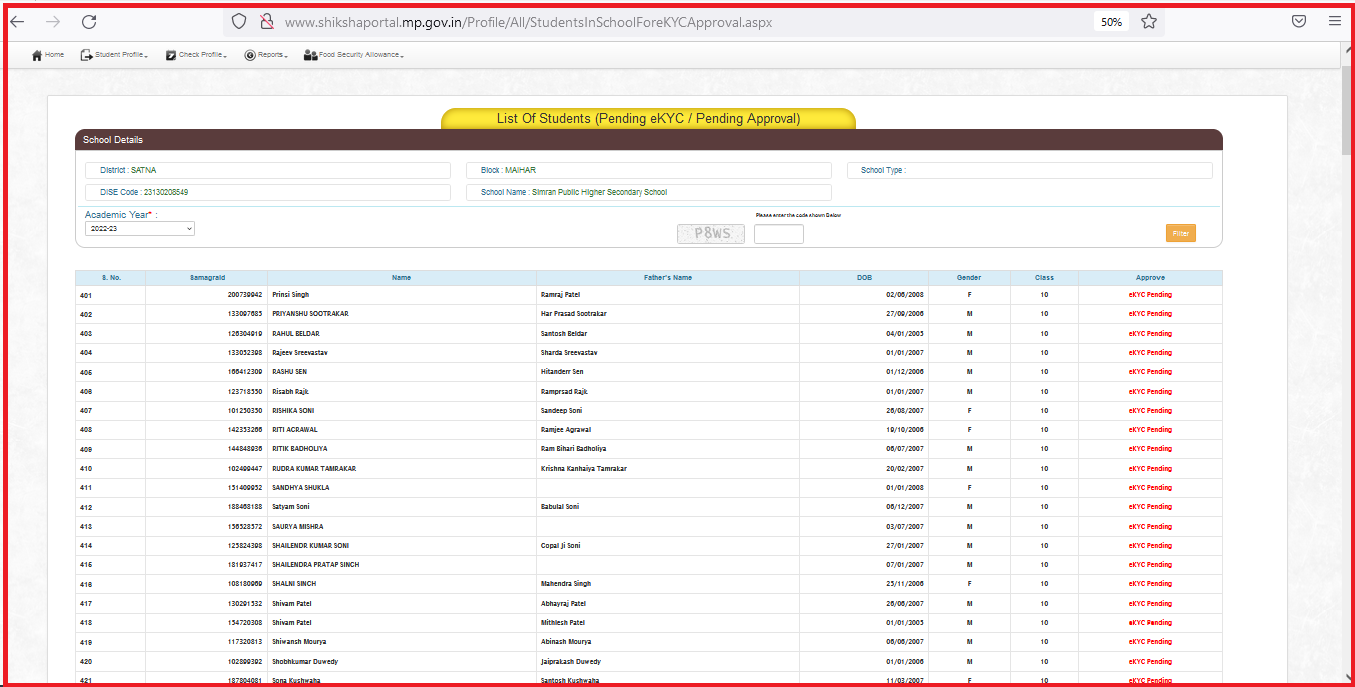Click the browser back arrow
This screenshot has width=1355, height=687.
click(x=17, y=22)
